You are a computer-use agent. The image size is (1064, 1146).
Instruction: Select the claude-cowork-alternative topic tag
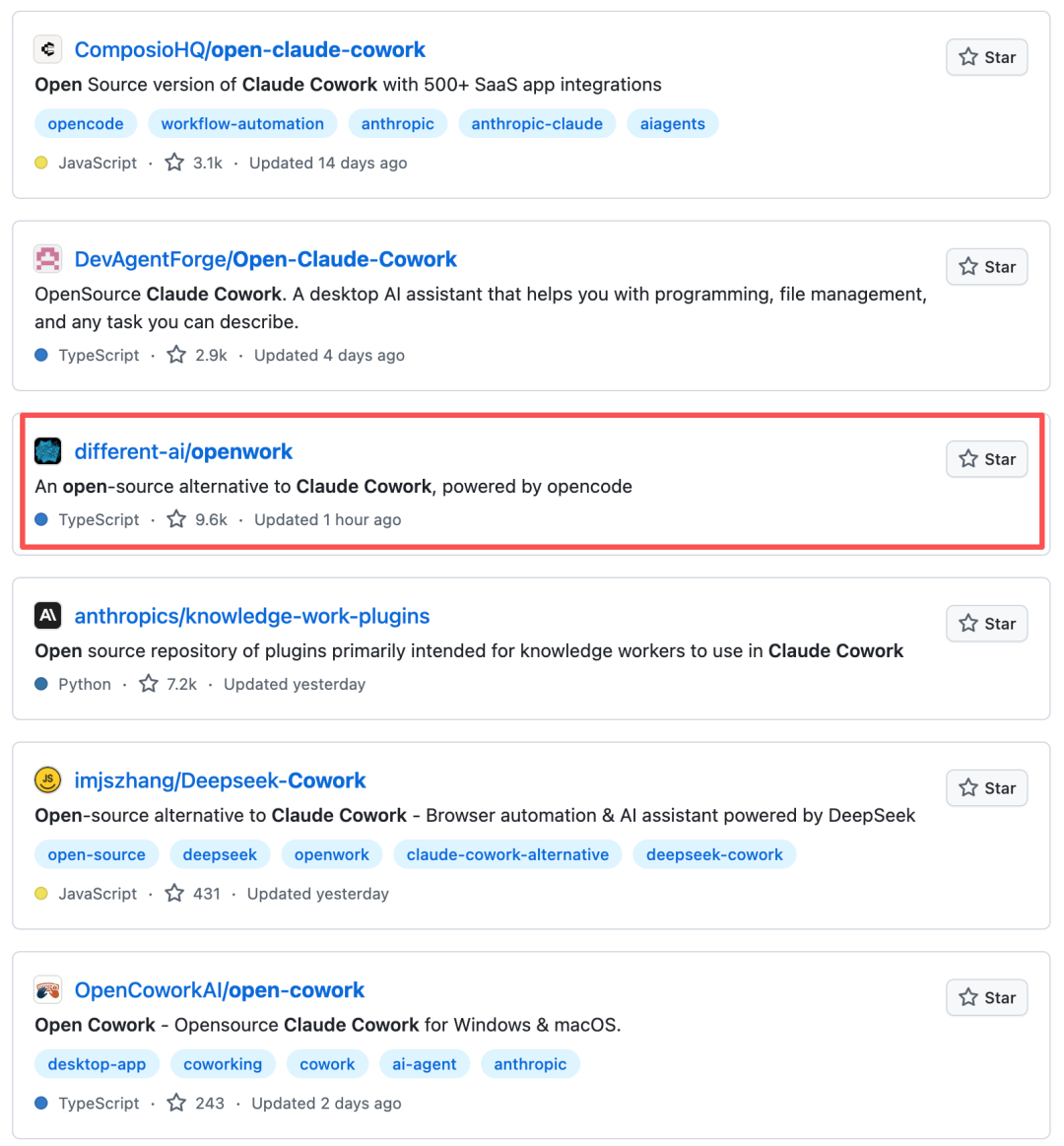[507, 855]
